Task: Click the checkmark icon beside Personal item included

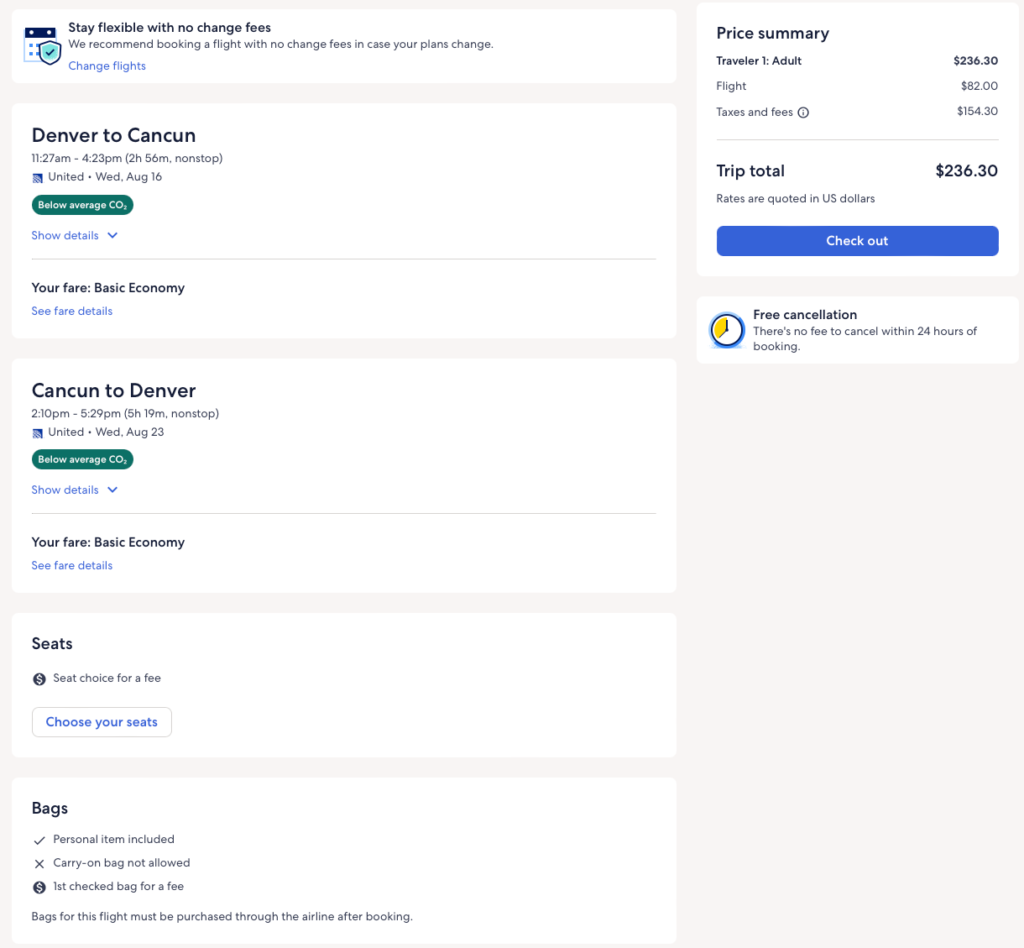Action: [x=39, y=840]
